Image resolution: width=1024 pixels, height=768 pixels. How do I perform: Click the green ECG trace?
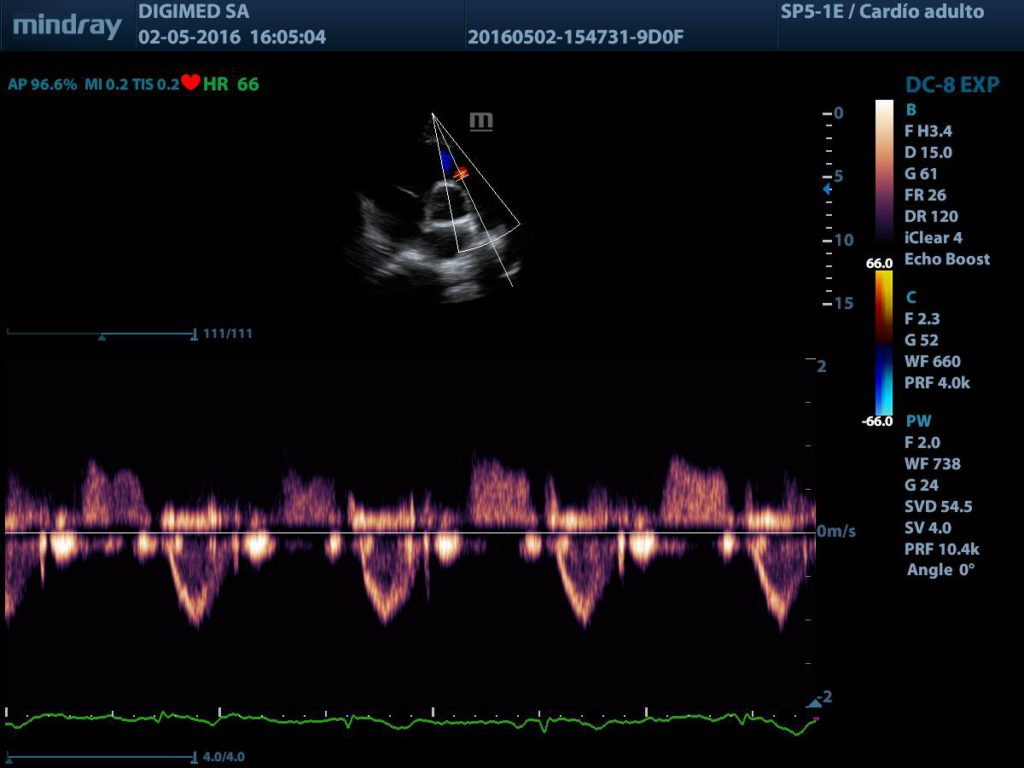pyautogui.click(x=400, y=719)
